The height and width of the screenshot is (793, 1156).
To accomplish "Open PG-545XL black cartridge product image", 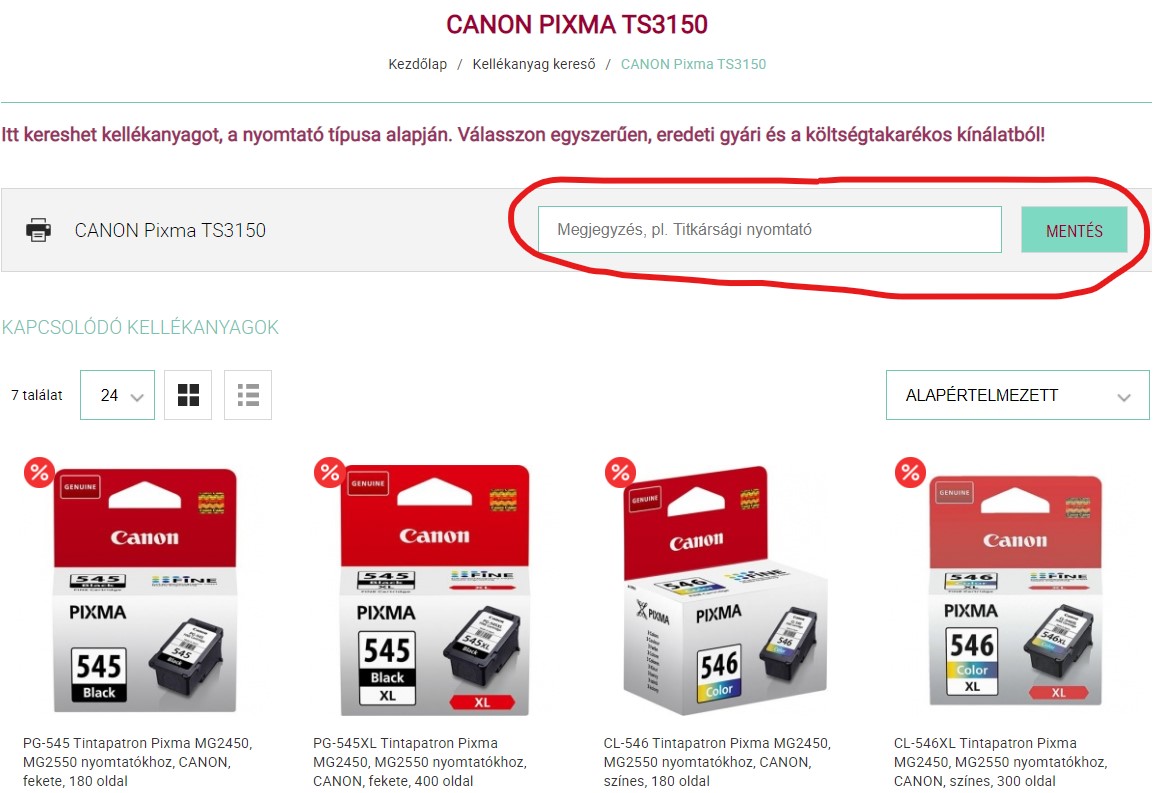I will 435,590.
